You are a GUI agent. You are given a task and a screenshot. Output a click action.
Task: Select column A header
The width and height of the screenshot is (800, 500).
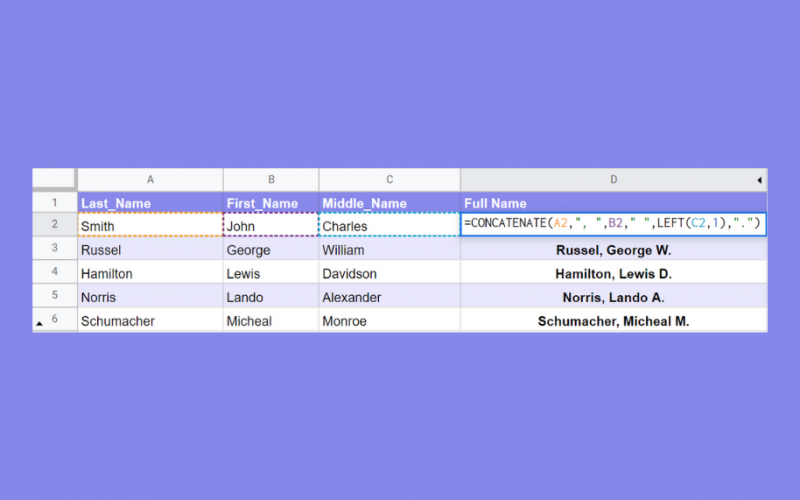point(150,180)
